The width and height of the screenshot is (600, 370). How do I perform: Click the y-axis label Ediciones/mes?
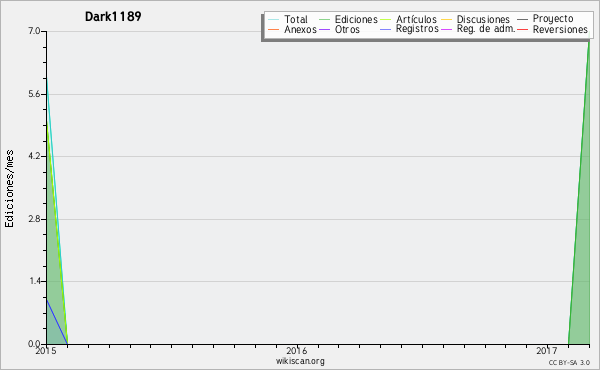click(9, 189)
